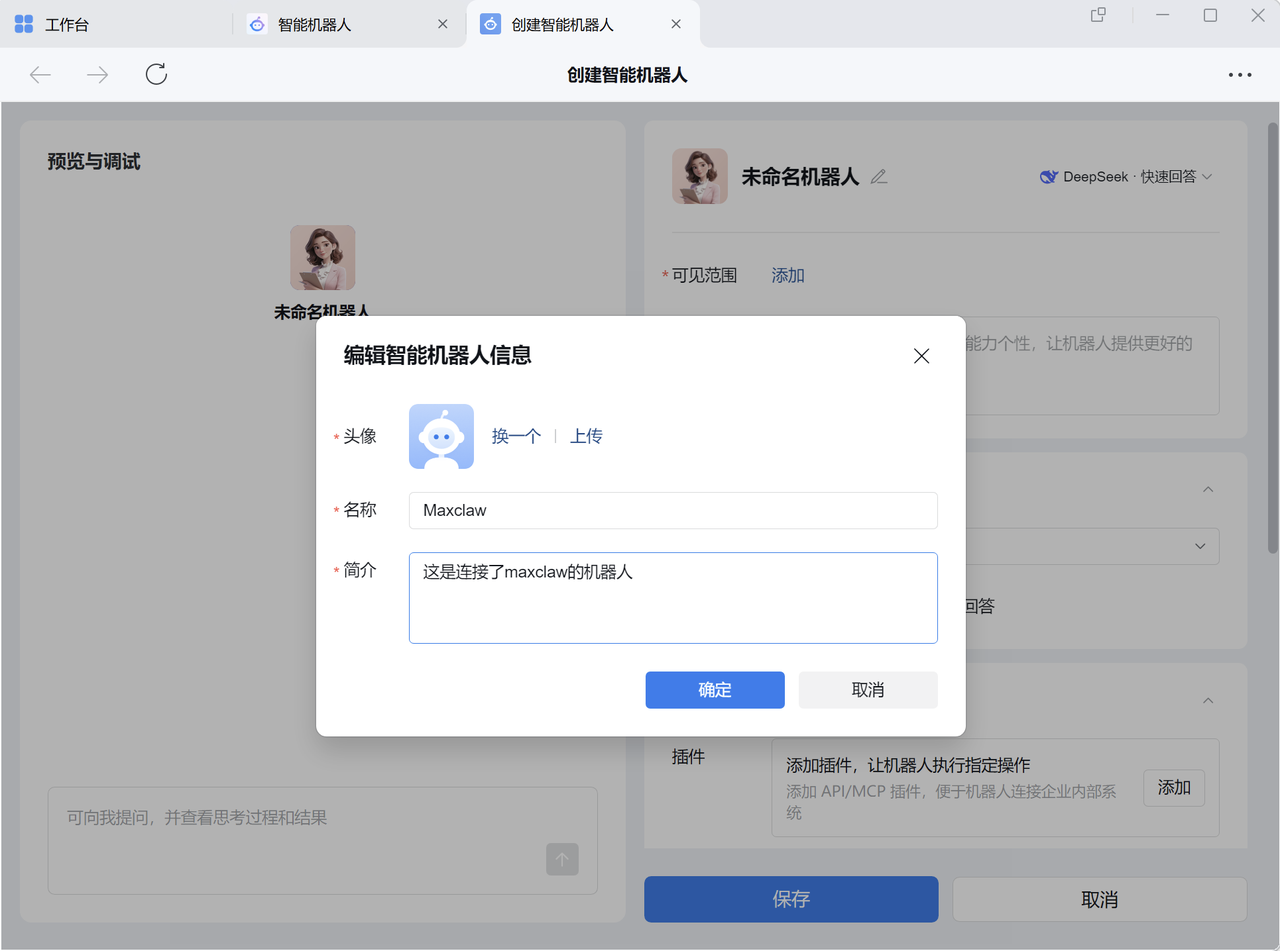Viewport: 1280px width, 951px height.
Task: Click the pop-out window icon in title bar
Action: pos(1097,15)
